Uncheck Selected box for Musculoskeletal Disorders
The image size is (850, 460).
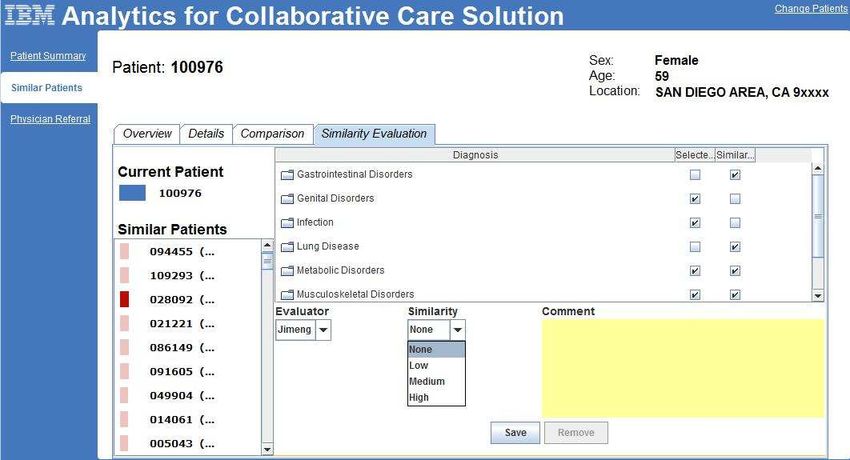[694, 295]
